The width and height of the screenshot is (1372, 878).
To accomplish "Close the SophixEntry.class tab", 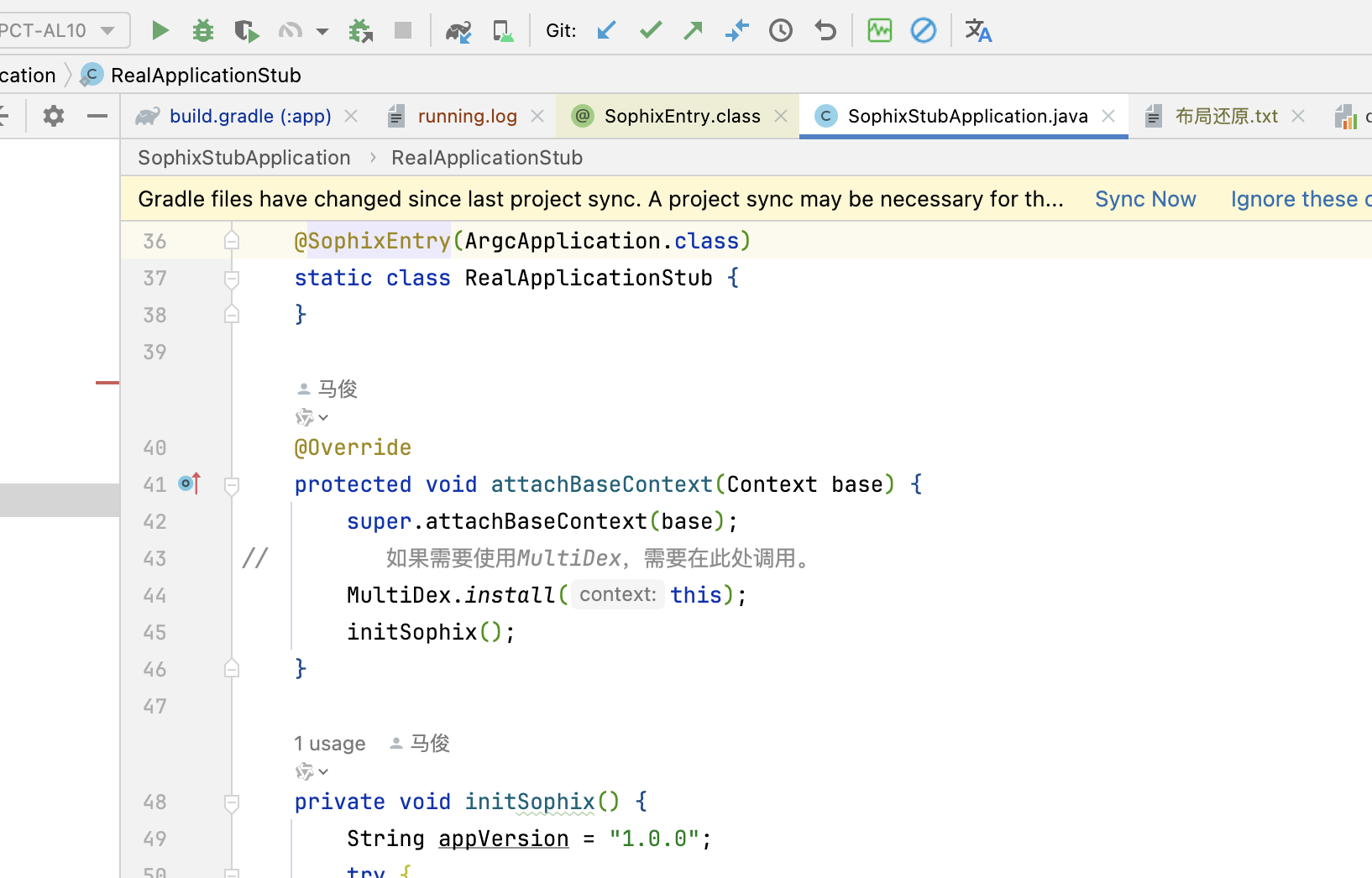I will pyautogui.click(x=781, y=116).
